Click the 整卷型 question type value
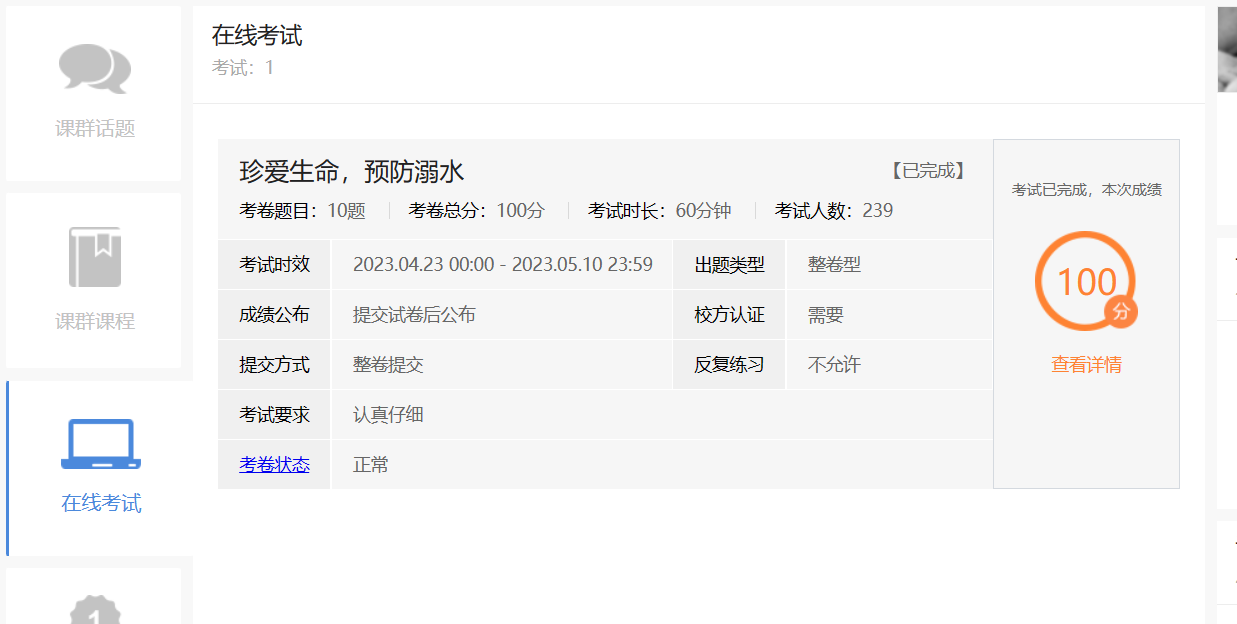Viewport: 1237px width, 624px height. [834, 265]
